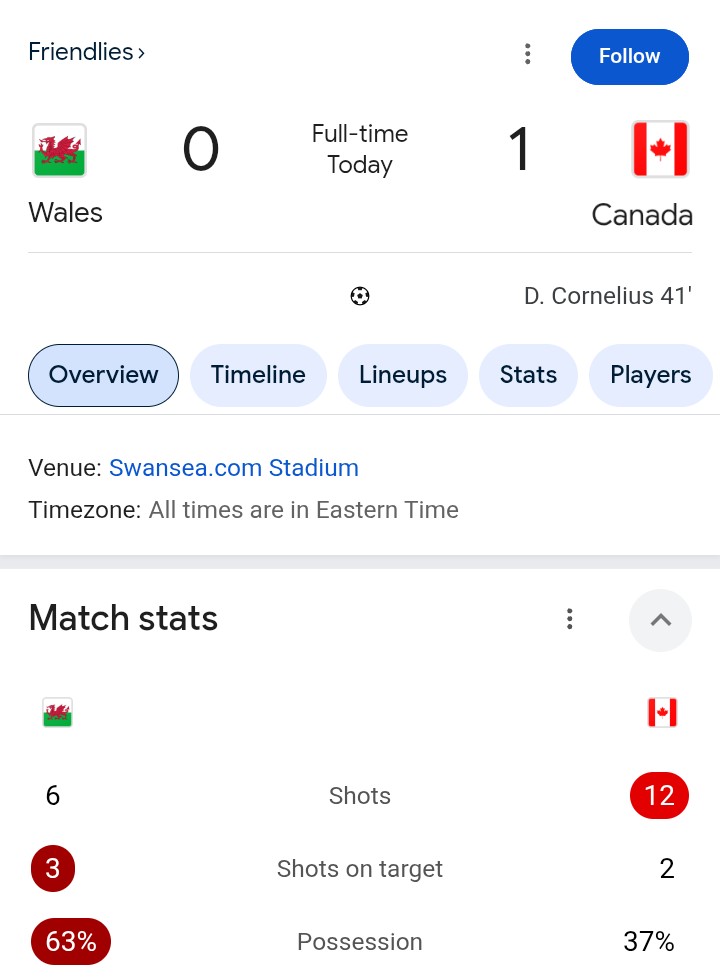Click Canada's 12 shots red badge
Screen dimensions: 720x978
[659, 796]
